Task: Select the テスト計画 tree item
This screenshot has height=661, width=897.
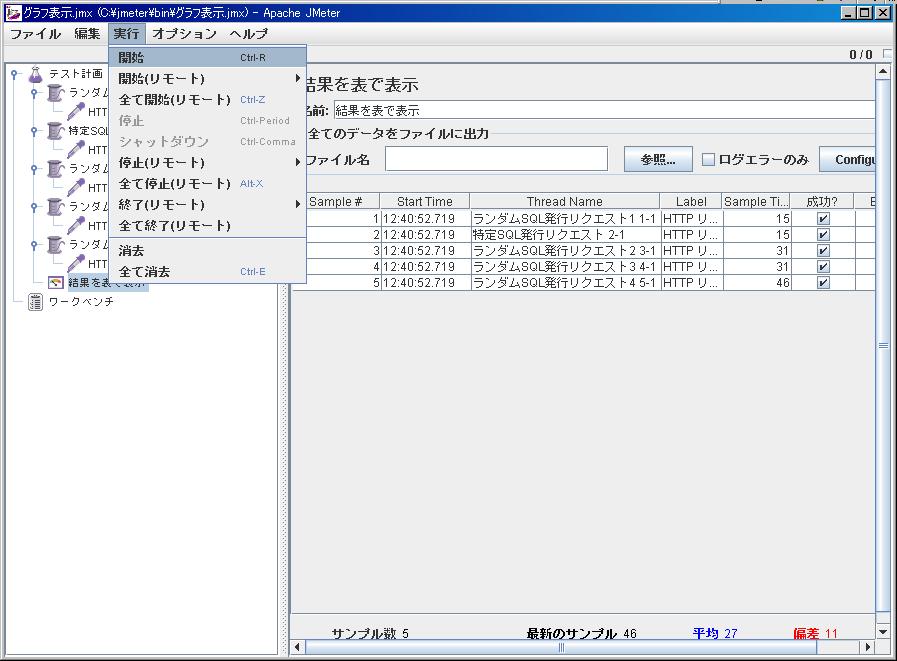Action: (x=76, y=74)
